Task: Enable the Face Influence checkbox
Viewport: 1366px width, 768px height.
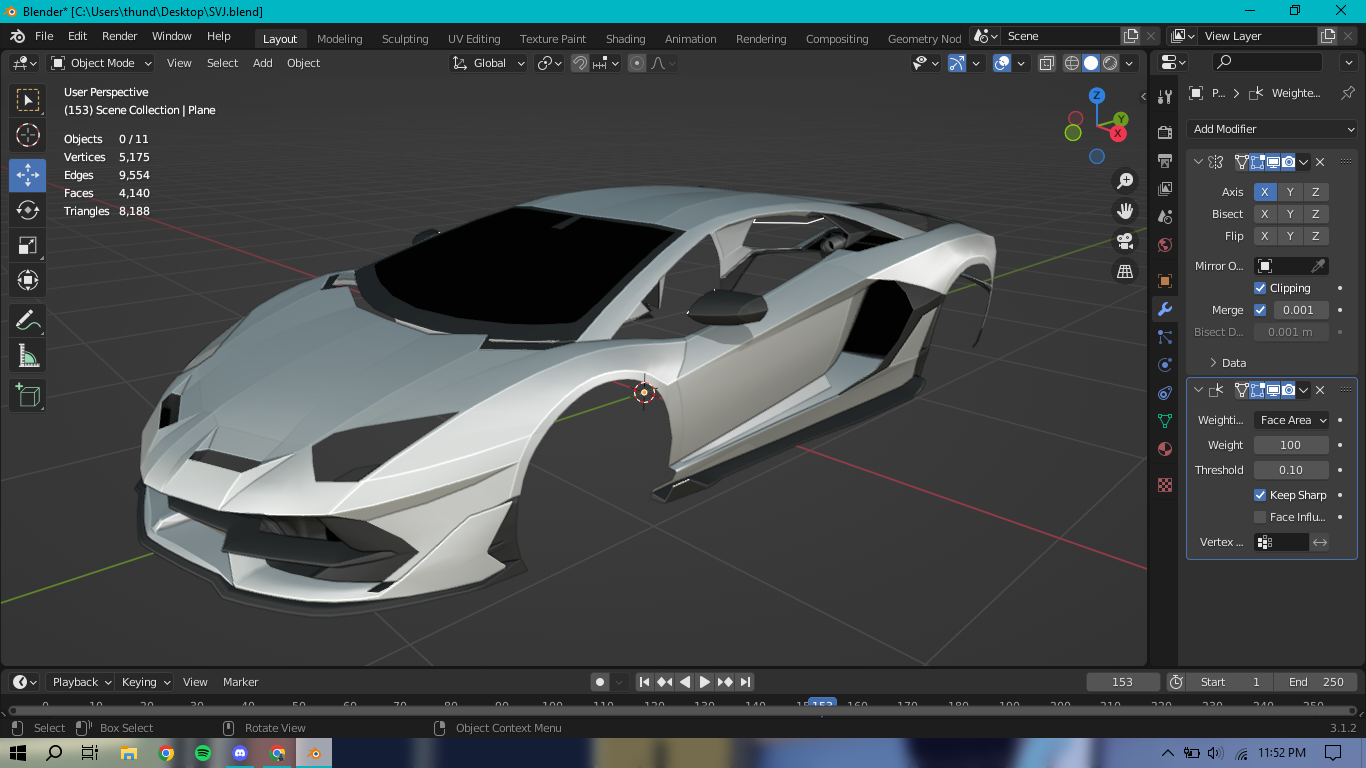Action: (x=1260, y=517)
